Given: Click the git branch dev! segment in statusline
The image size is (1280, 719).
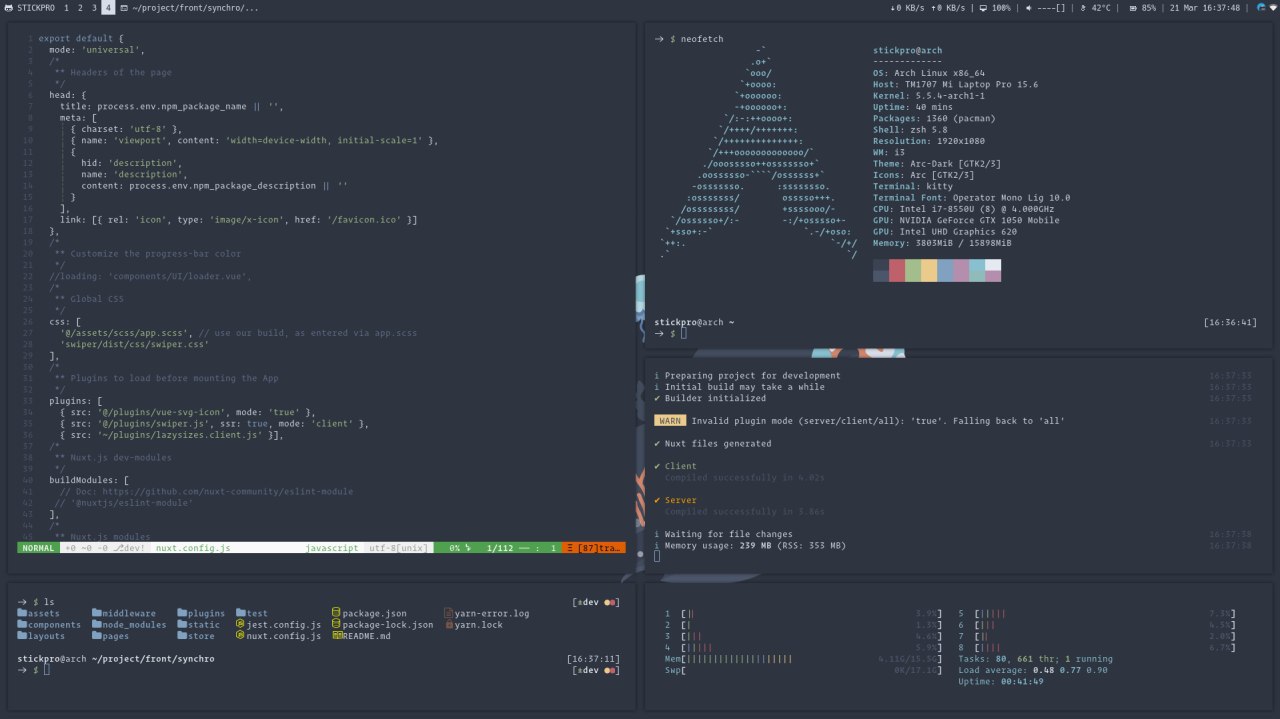Looking at the screenshot, I should (x=129, y=548).
